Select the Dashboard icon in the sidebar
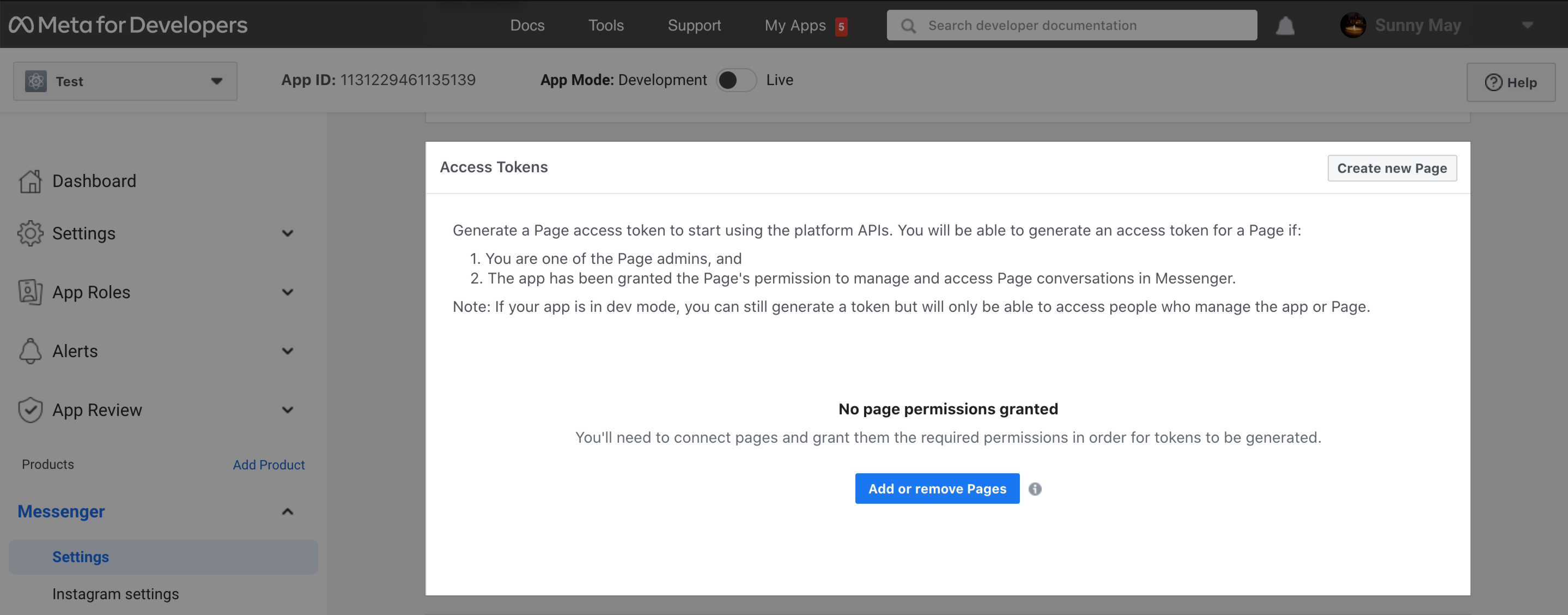This screenshot has width=1568, height=615. coord(31,180)
